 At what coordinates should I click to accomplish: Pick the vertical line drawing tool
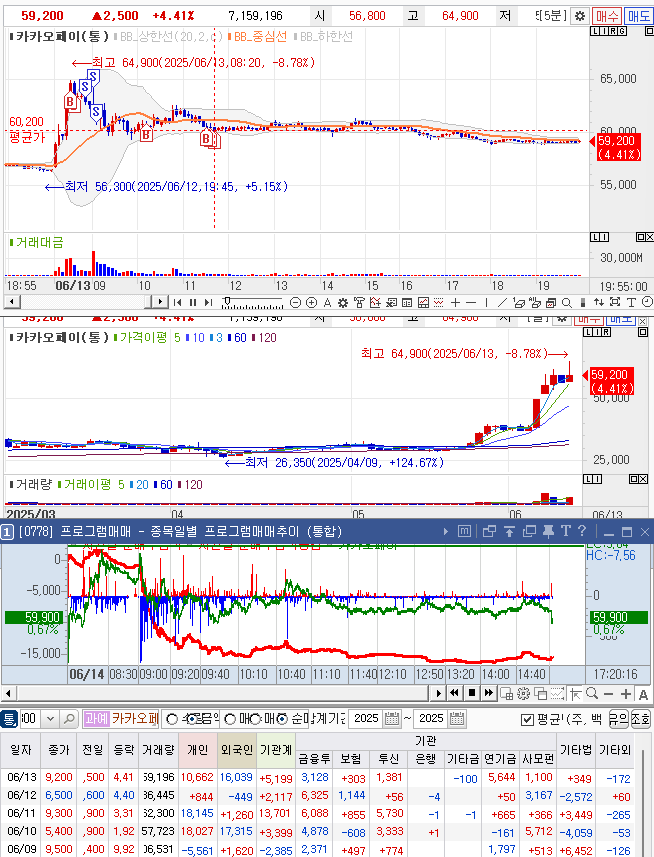pyautogui.click(x=486, y=302)
